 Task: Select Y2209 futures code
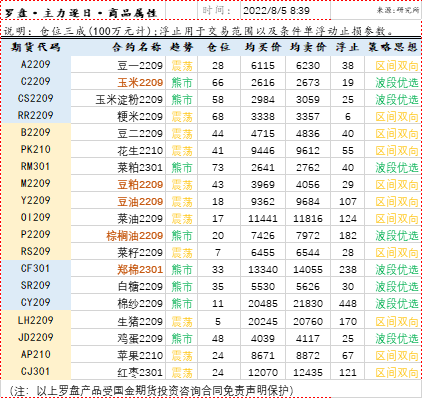(x=36, y=200)
